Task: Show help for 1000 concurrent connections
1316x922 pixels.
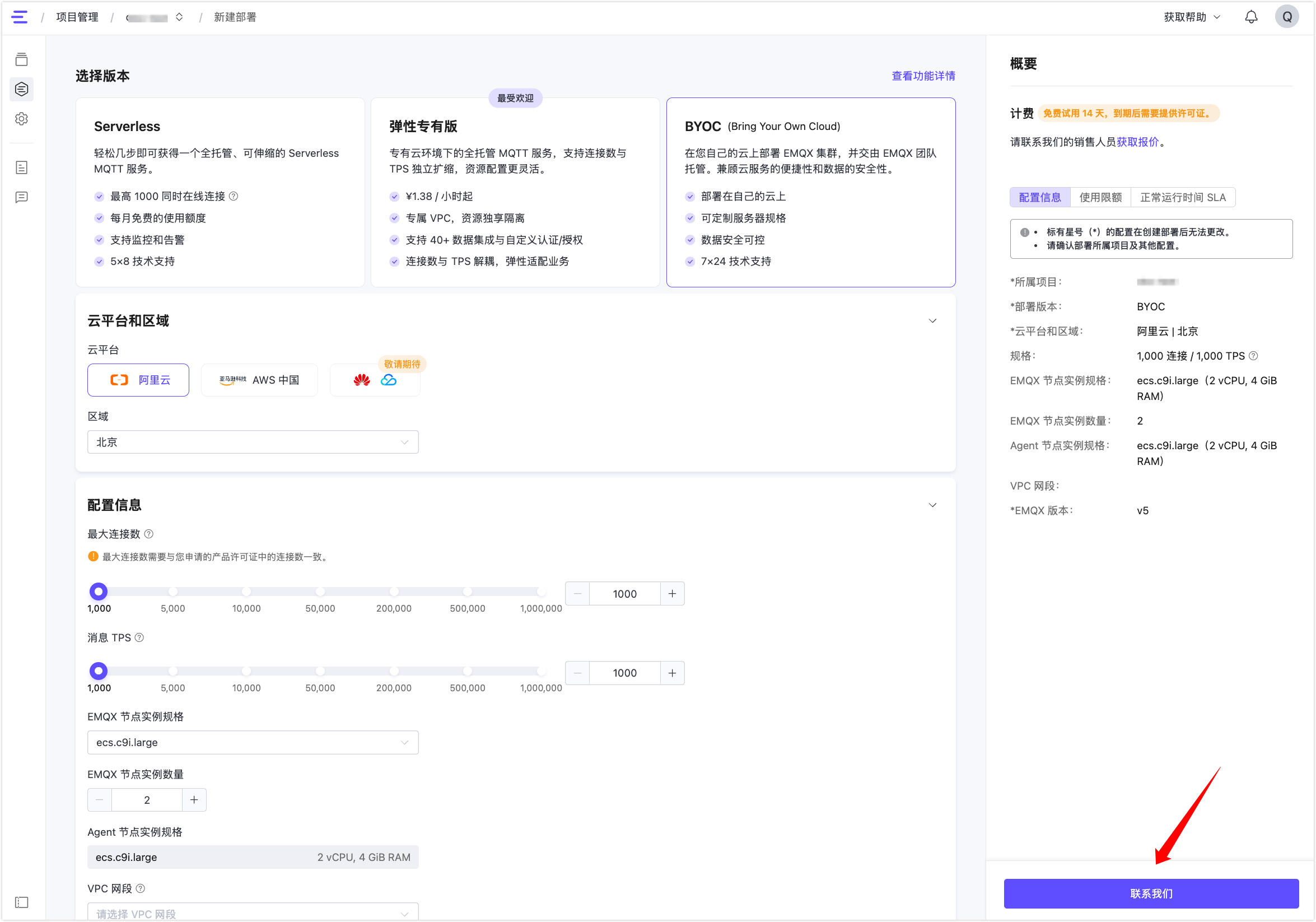Action: coord(234,196)
